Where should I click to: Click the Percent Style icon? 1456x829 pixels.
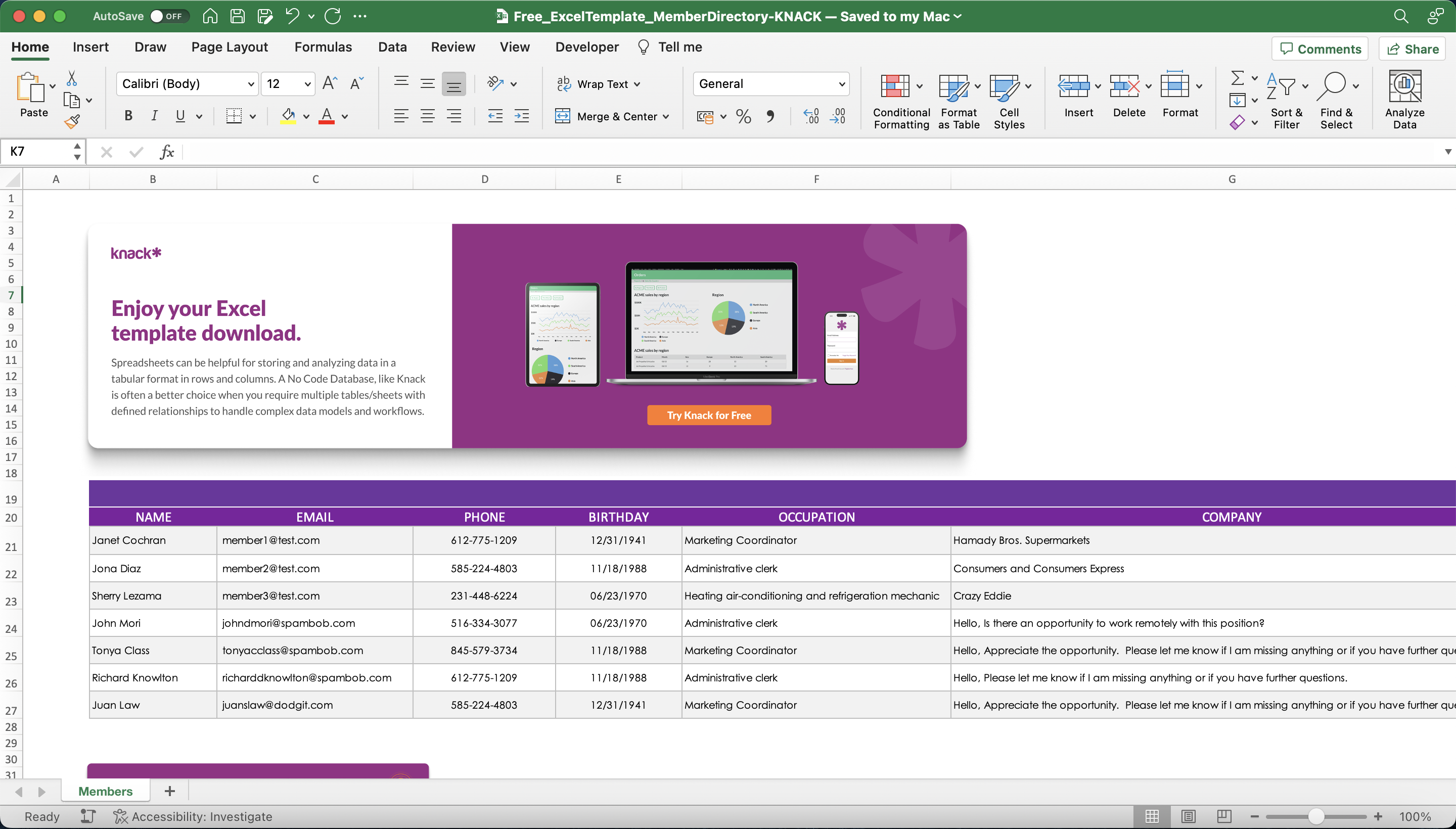coord(743,117)
